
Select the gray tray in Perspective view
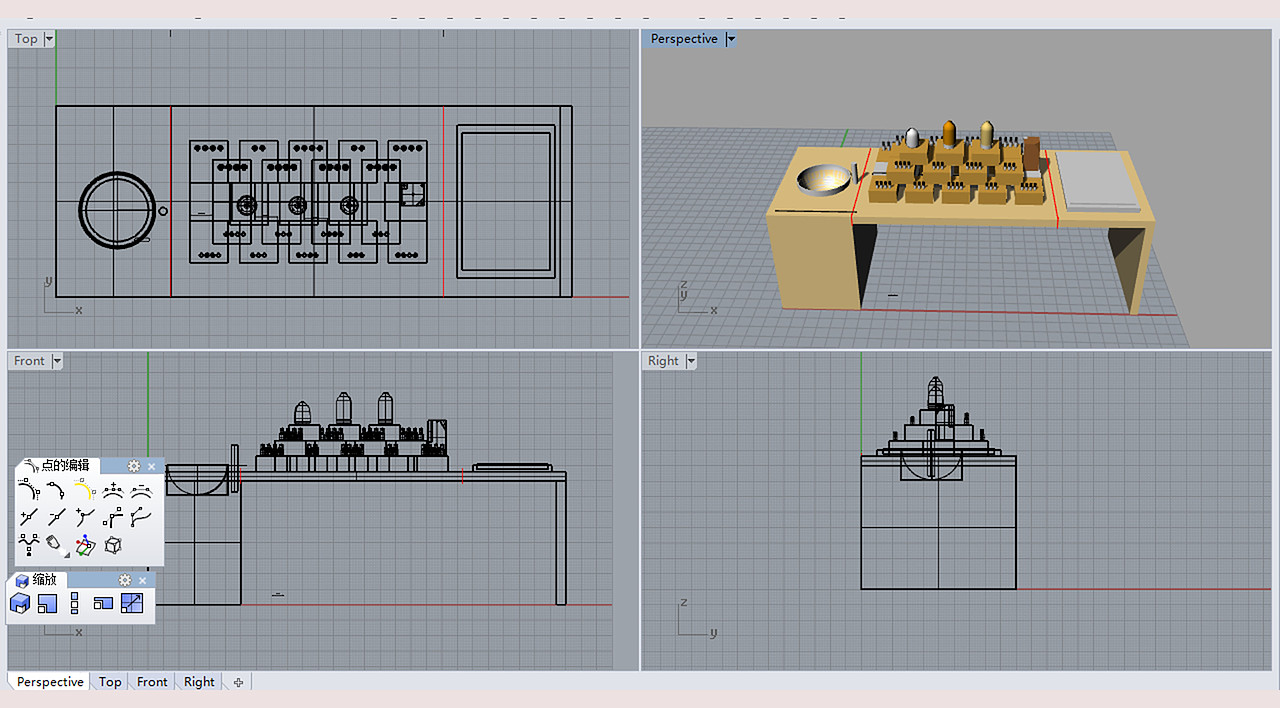pos(1098,180)
